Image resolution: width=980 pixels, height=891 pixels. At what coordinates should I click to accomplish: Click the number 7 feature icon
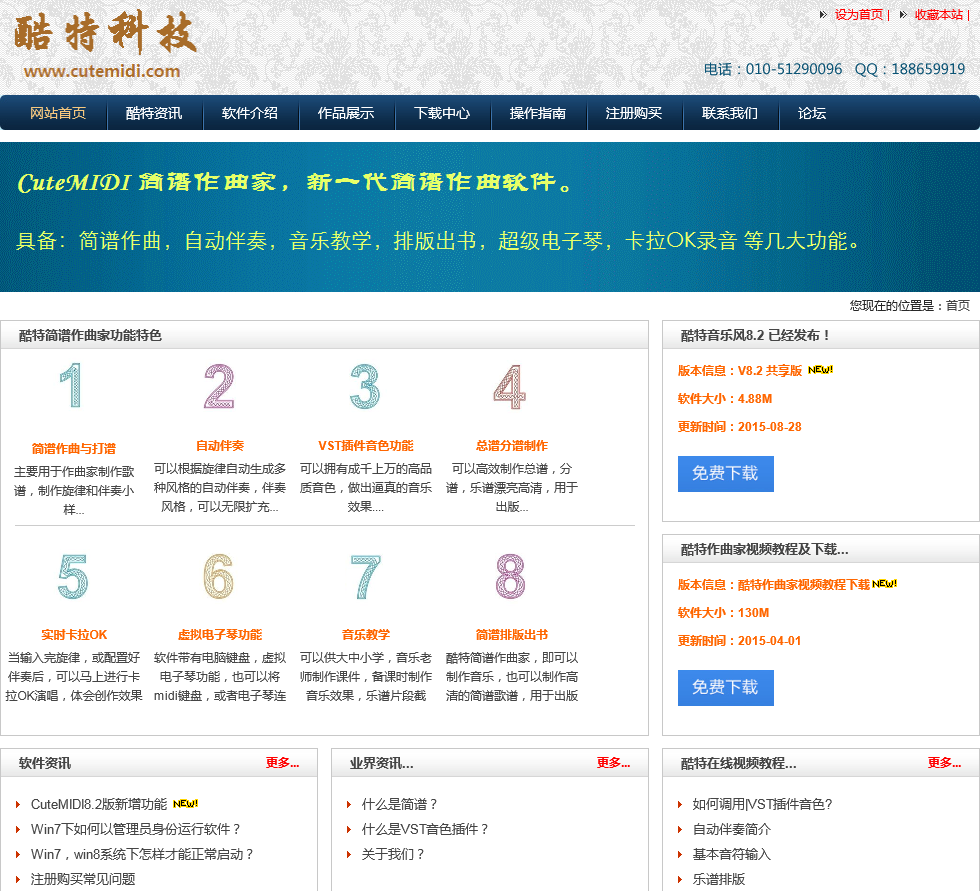click(x=365, y=576)
